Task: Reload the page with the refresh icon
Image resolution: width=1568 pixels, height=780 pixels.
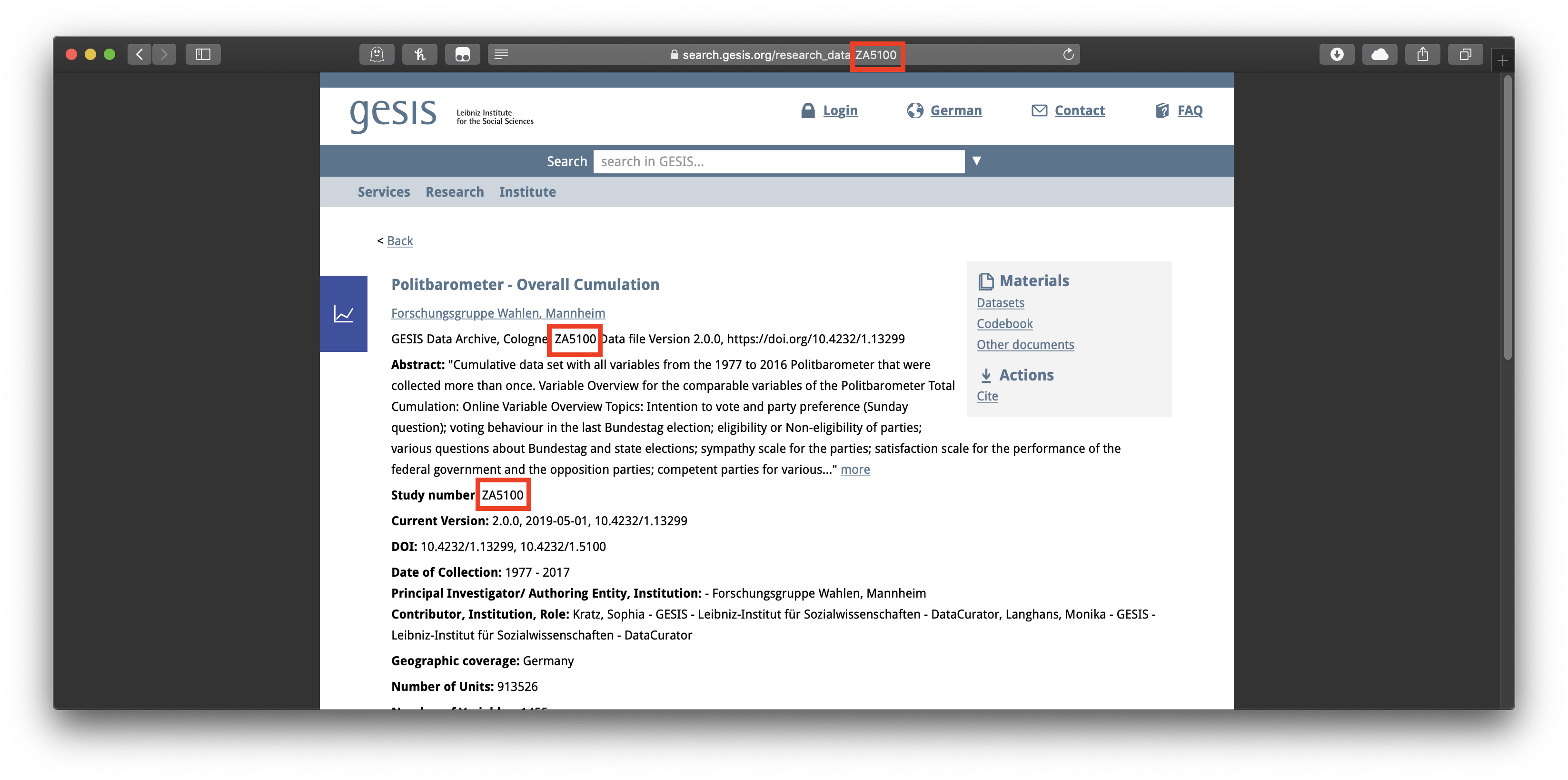Action: point(1068,54)
